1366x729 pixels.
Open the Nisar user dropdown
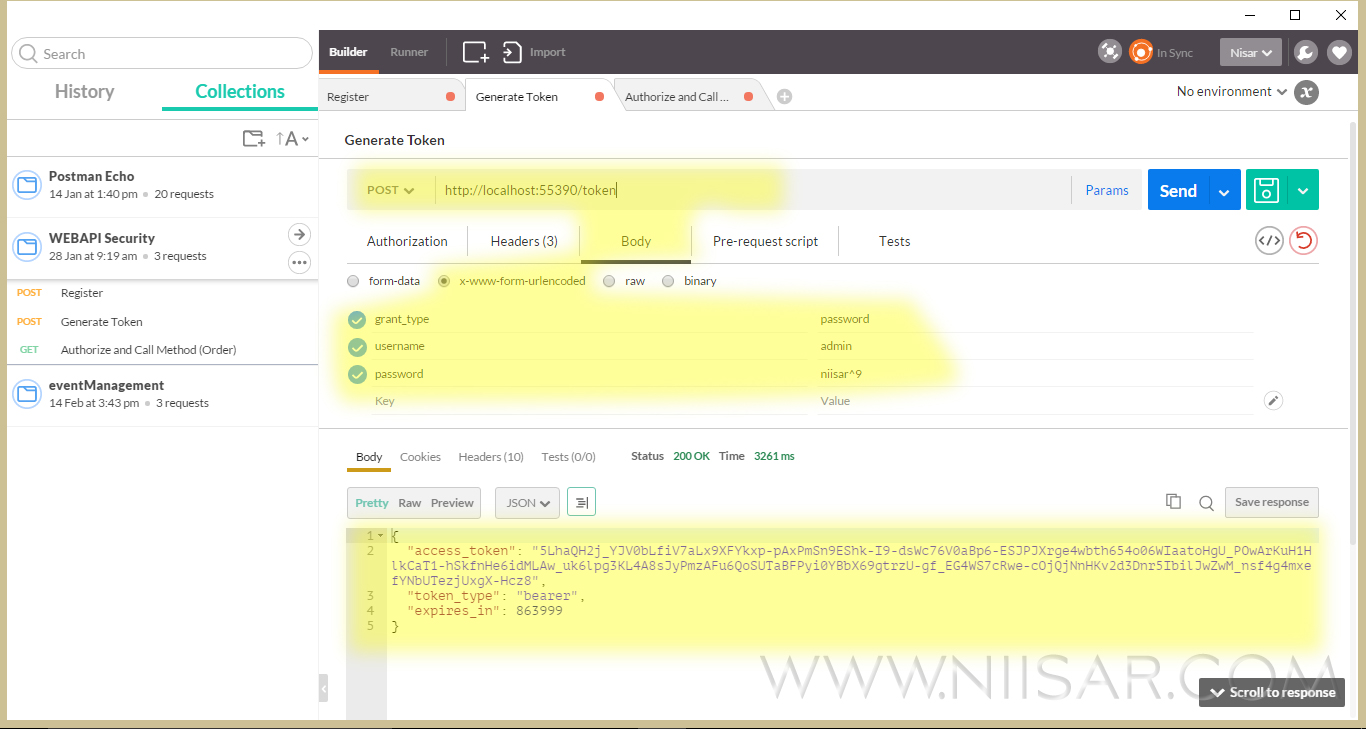pos(1250,52)
